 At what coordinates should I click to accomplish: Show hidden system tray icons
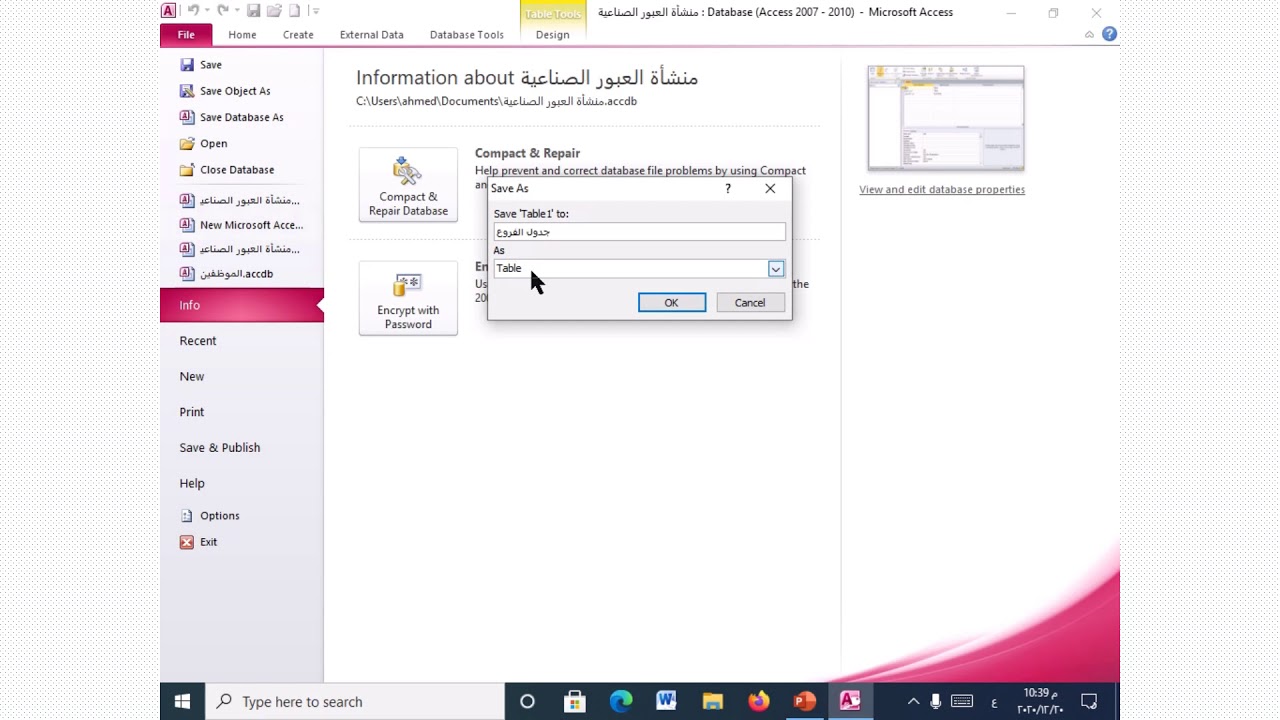[913, 702]
